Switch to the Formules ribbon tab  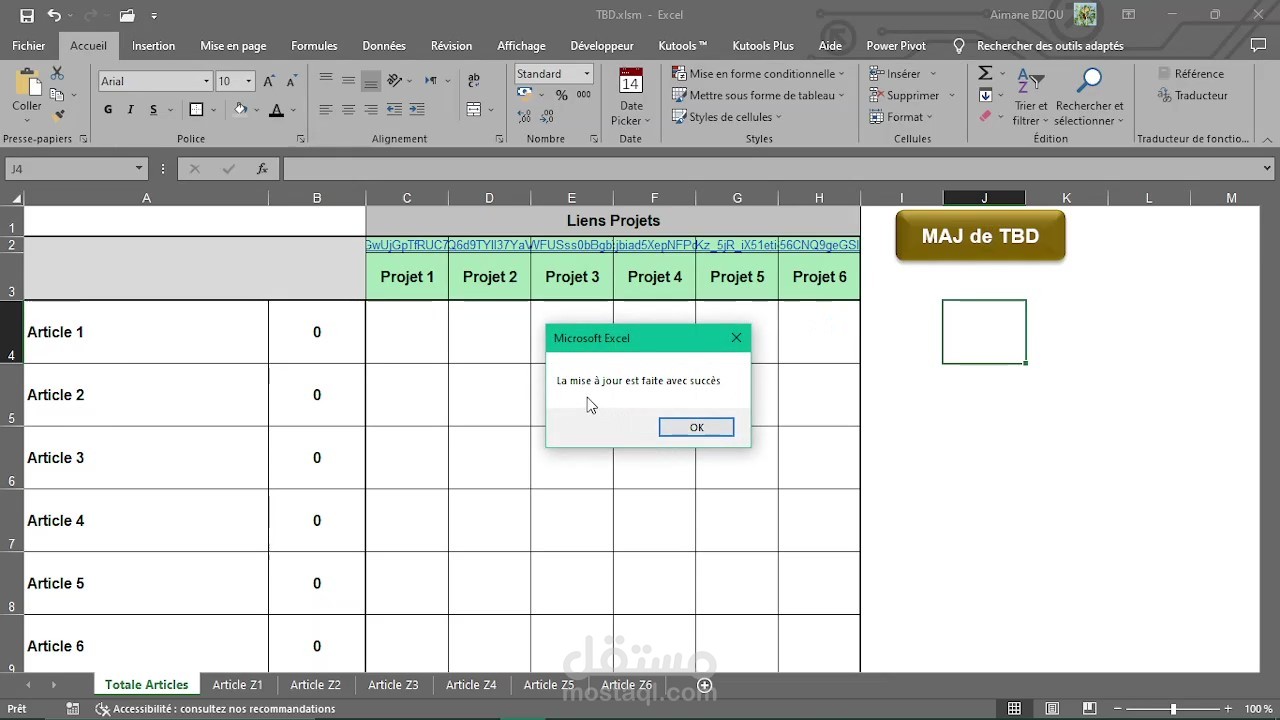pyautogui.click(x=314, y=46)
